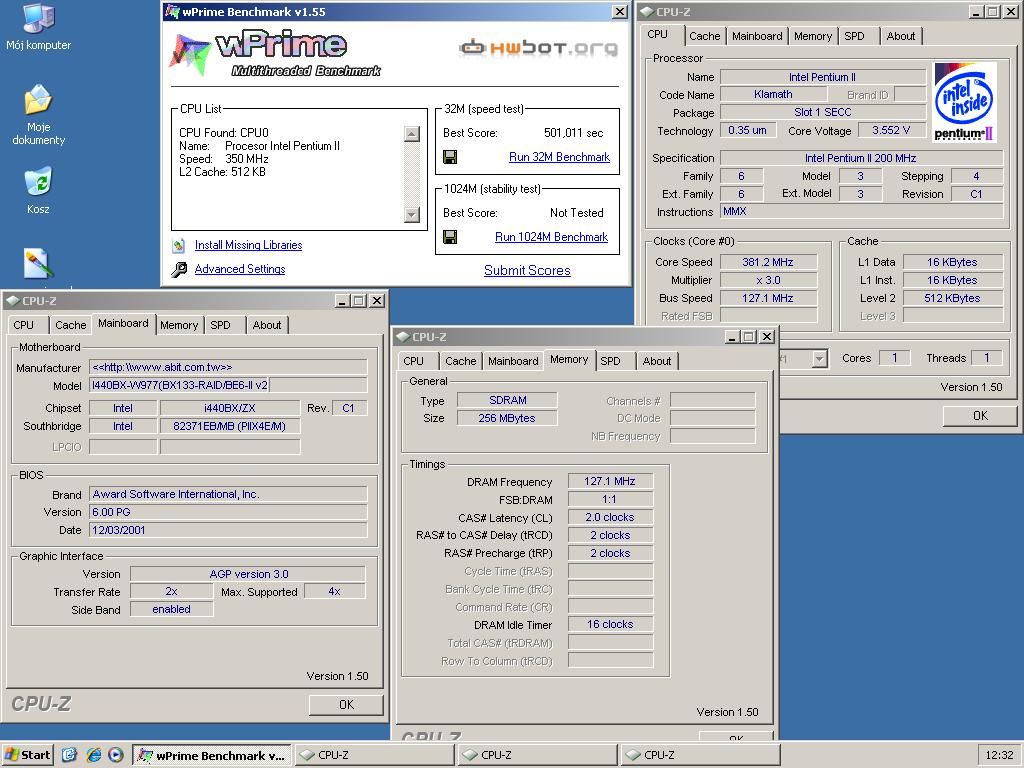Screen dimensions: 1024x768
Task: Click the Install Missing Libraries icon
Action: tap(179, 246)
